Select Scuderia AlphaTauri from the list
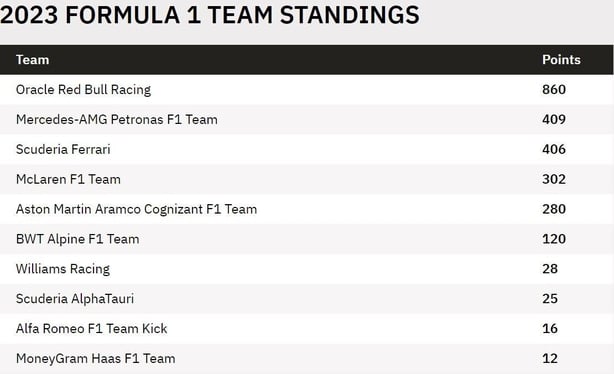The width and height of the screenshot is (614, 374). point(75,299)
